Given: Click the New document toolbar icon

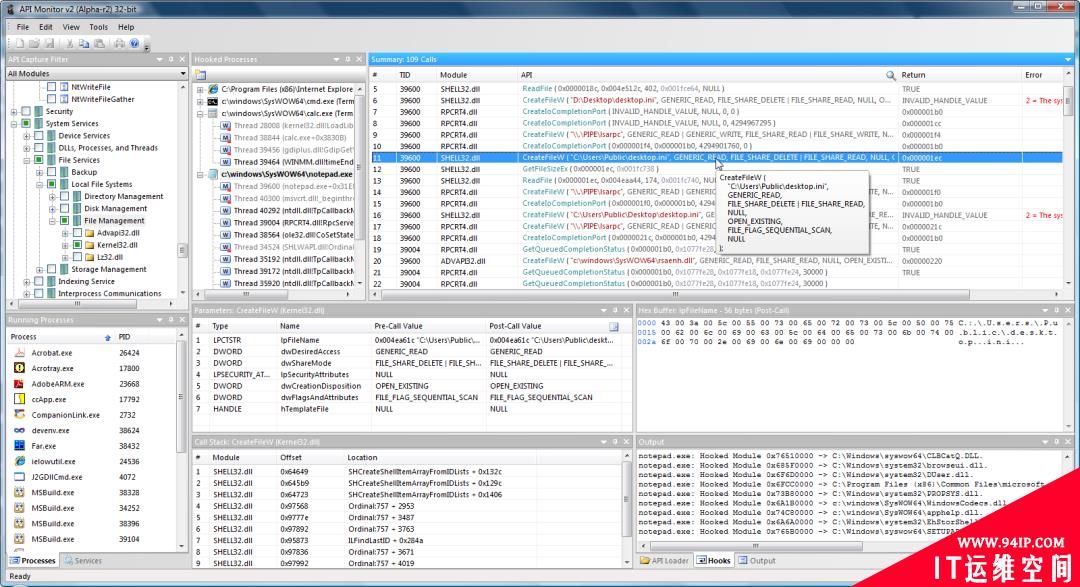Looking at the screenshot, I should (x=19, y=44).
